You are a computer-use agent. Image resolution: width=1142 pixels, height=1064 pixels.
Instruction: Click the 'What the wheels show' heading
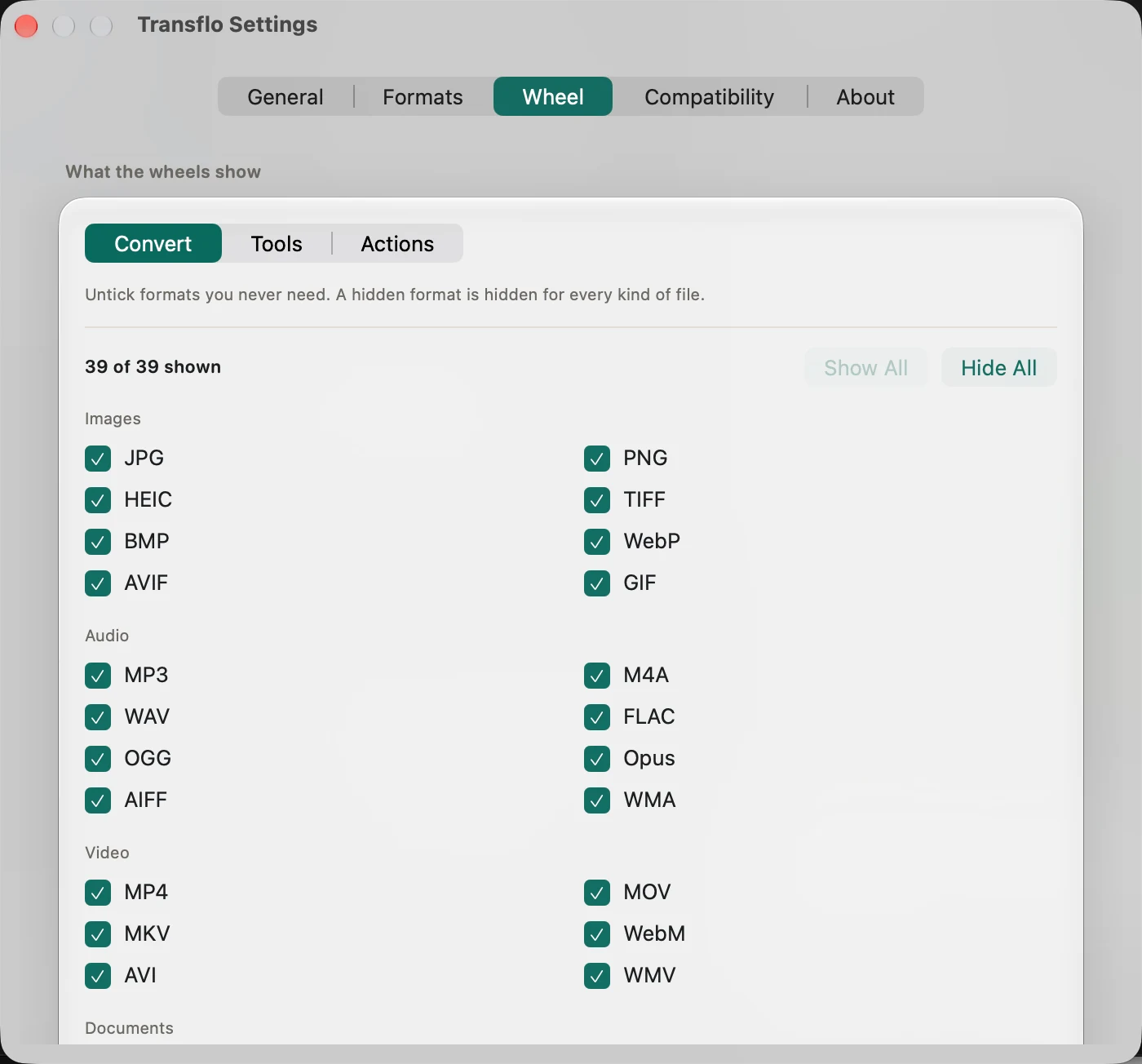point(163,172)
